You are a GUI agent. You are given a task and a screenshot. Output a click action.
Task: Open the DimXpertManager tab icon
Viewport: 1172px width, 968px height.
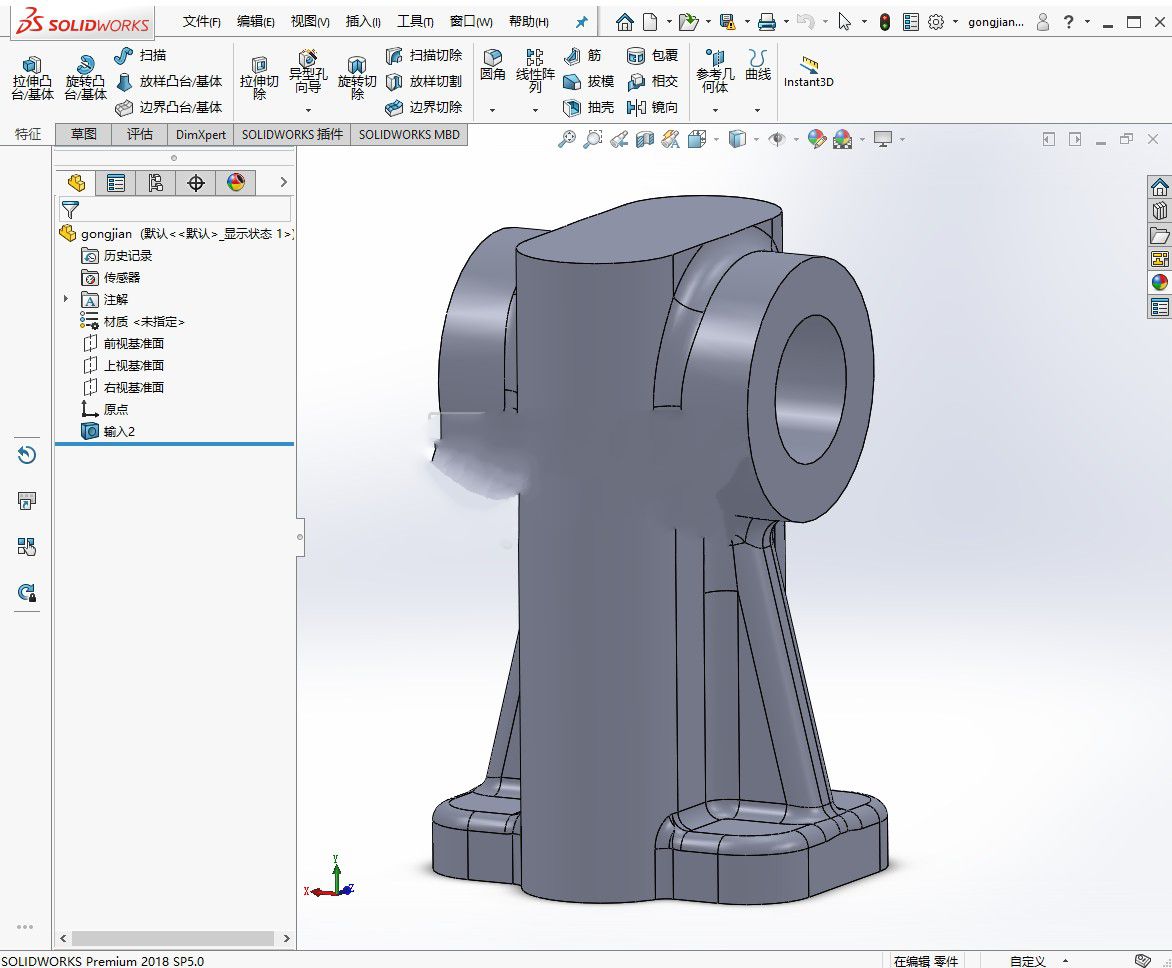(196, 183)
